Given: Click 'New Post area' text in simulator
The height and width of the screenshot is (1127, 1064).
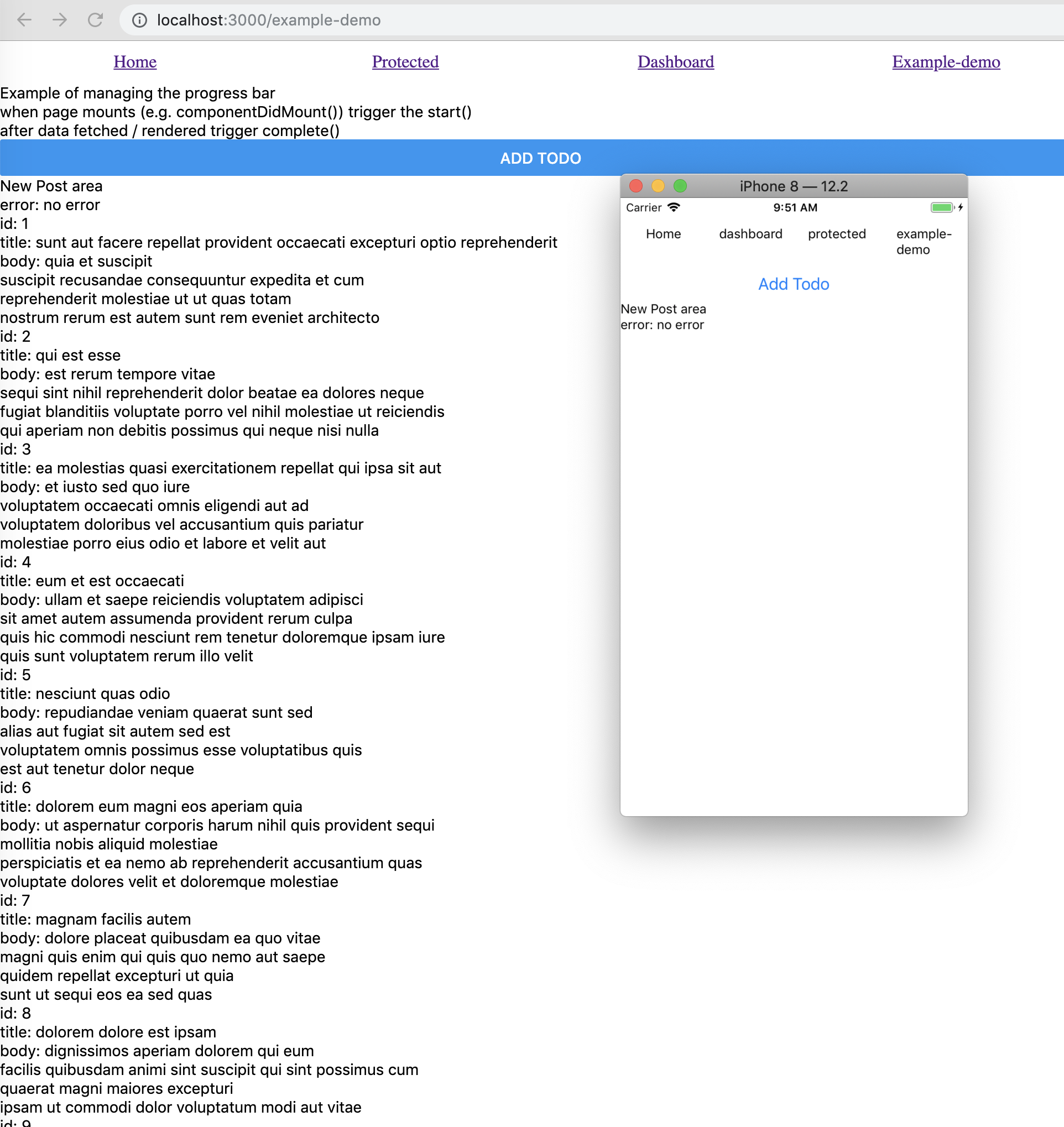Looking at the screenshot, I should tap(663, 309).
